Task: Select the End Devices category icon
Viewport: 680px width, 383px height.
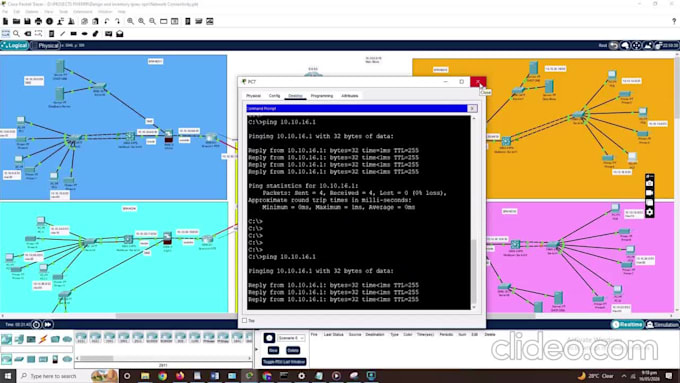Action: (x=19, y=339)
